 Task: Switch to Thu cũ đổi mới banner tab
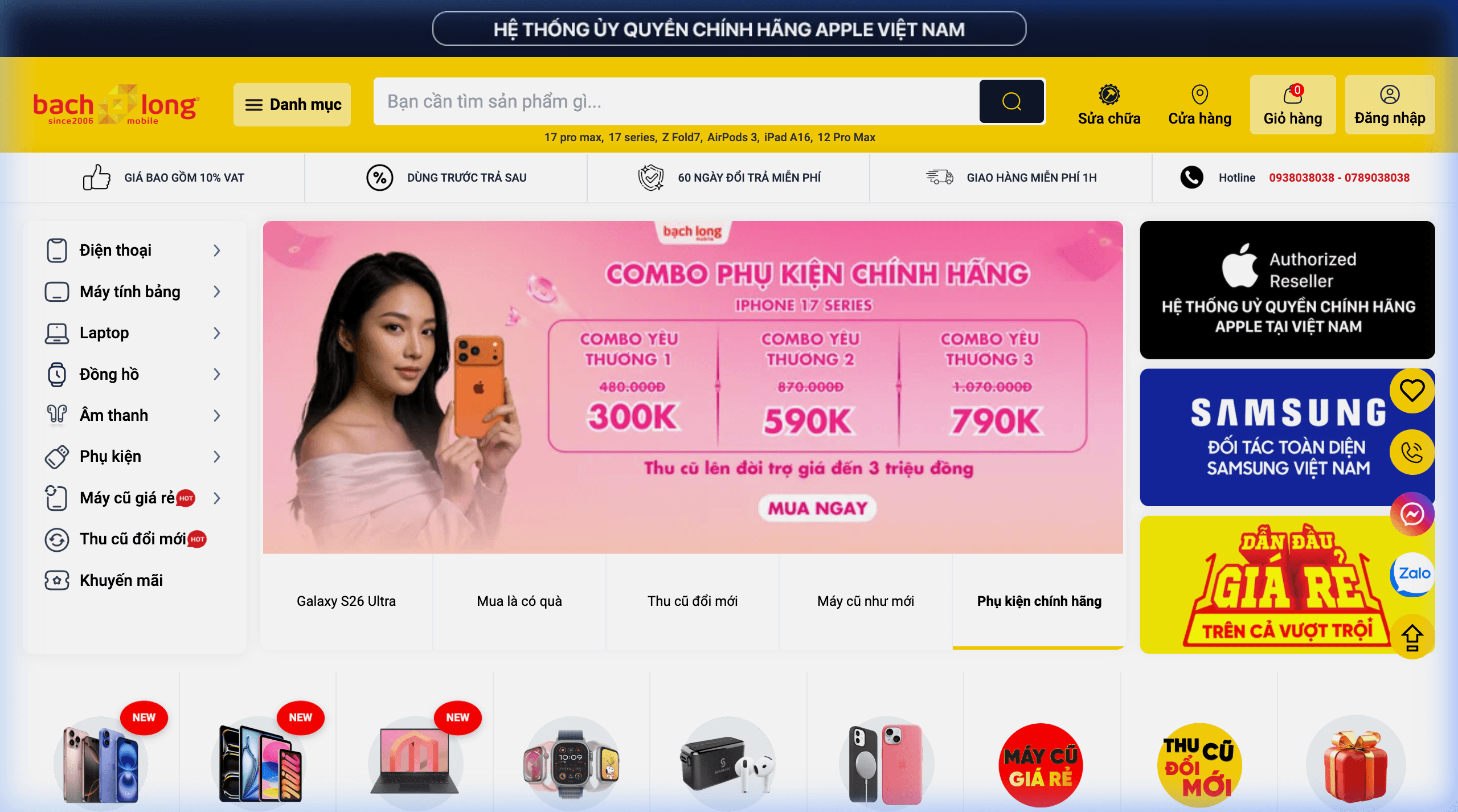click(x=693, y=601)
